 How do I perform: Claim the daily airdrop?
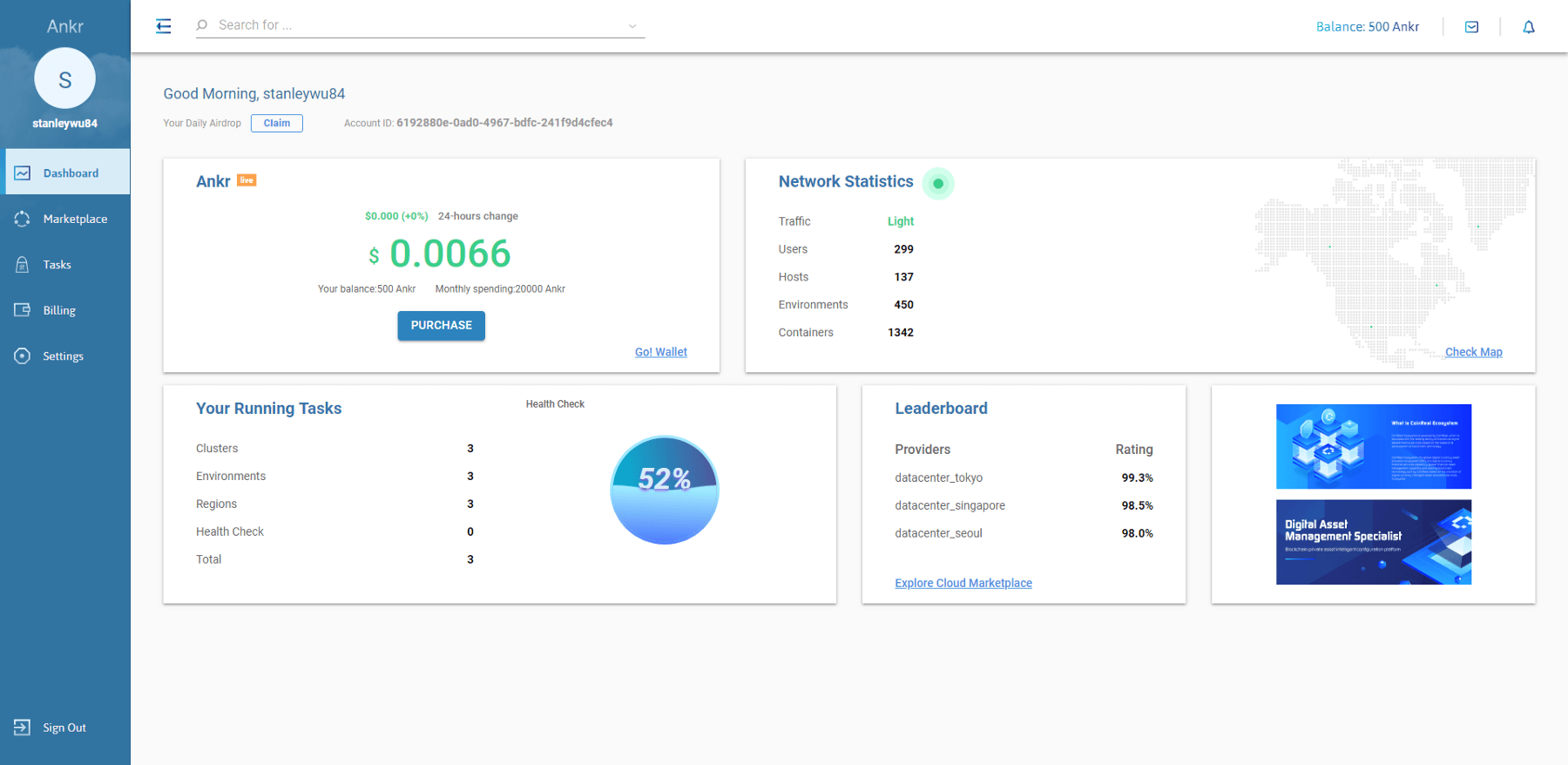coord(276,123)
